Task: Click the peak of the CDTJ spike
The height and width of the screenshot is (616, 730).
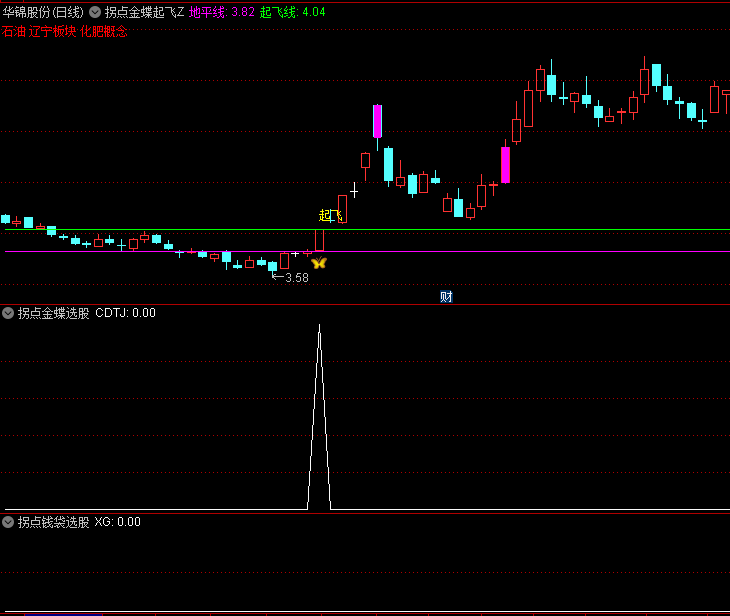Action: 319,327
